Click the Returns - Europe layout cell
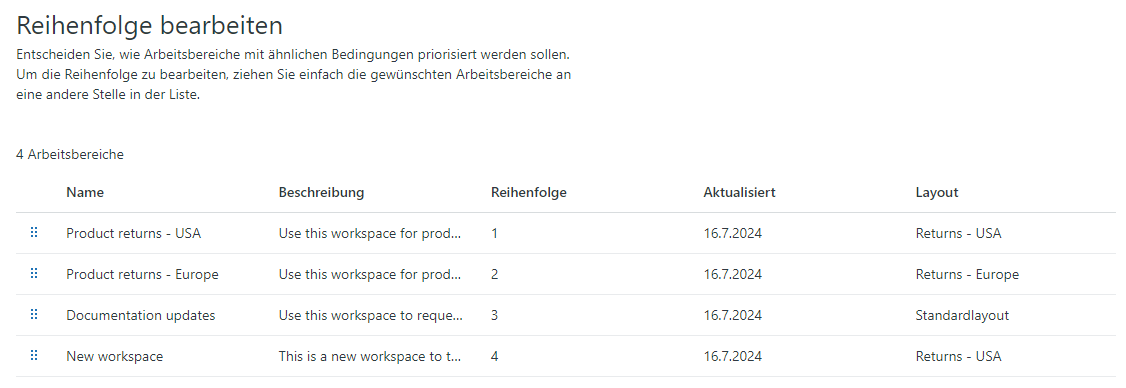 pos(967,274)
